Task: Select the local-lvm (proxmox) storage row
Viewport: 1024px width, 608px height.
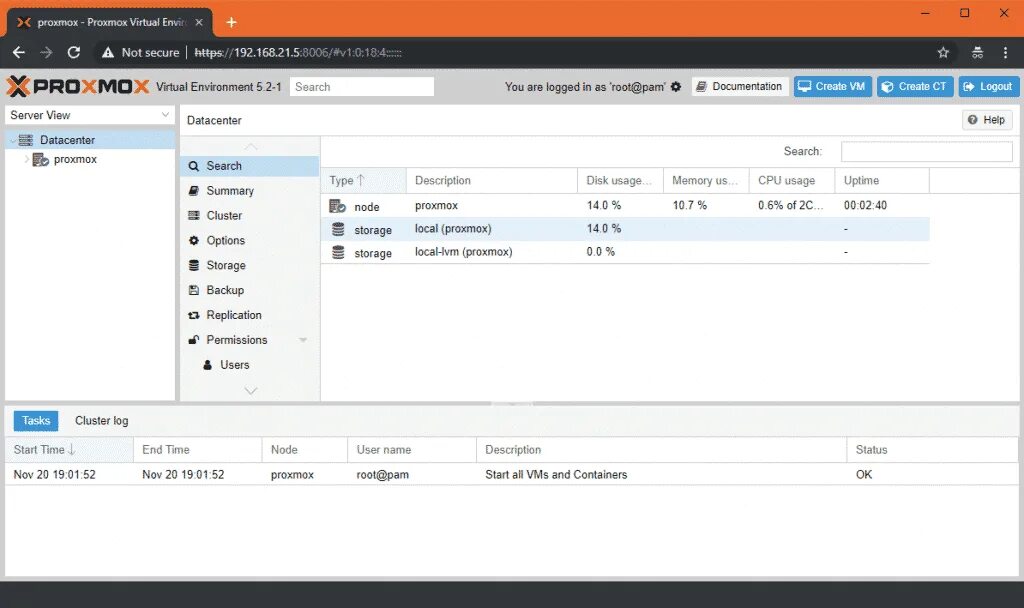Action: 625,252
